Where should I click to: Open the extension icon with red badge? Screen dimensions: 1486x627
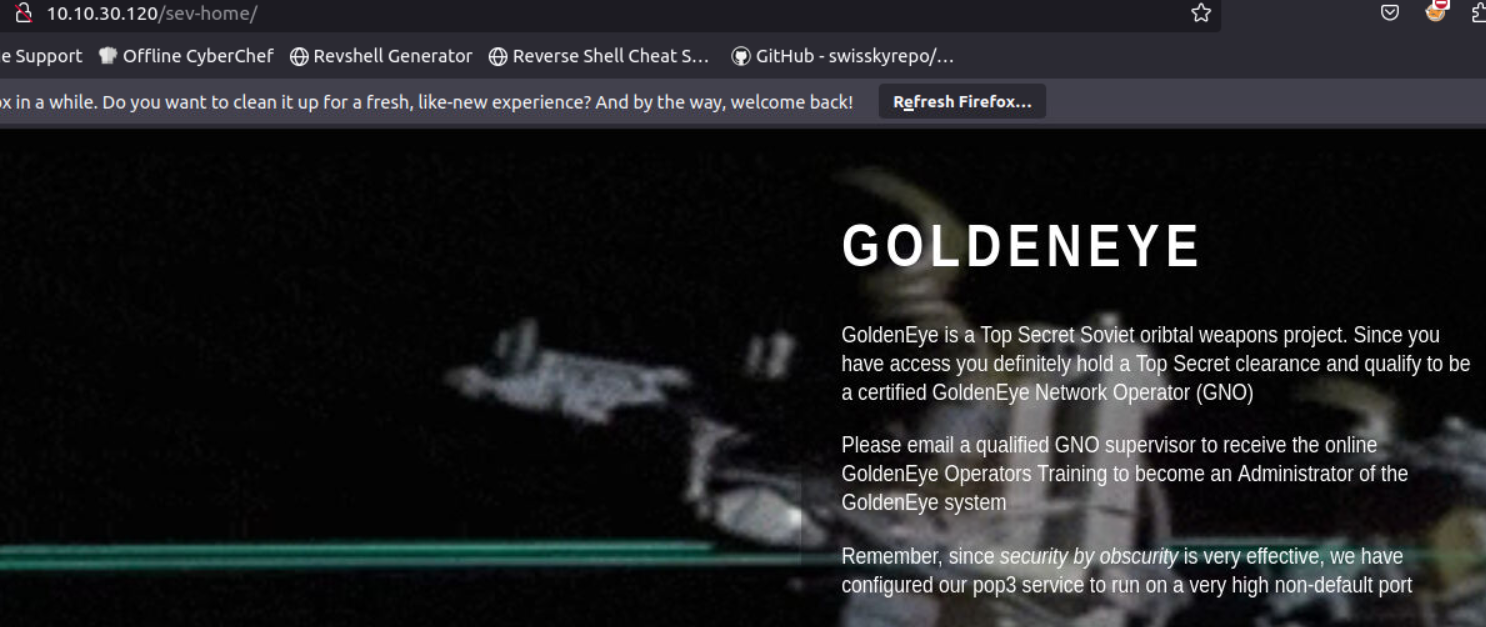pyautogui.click(x=1436, y=12)
